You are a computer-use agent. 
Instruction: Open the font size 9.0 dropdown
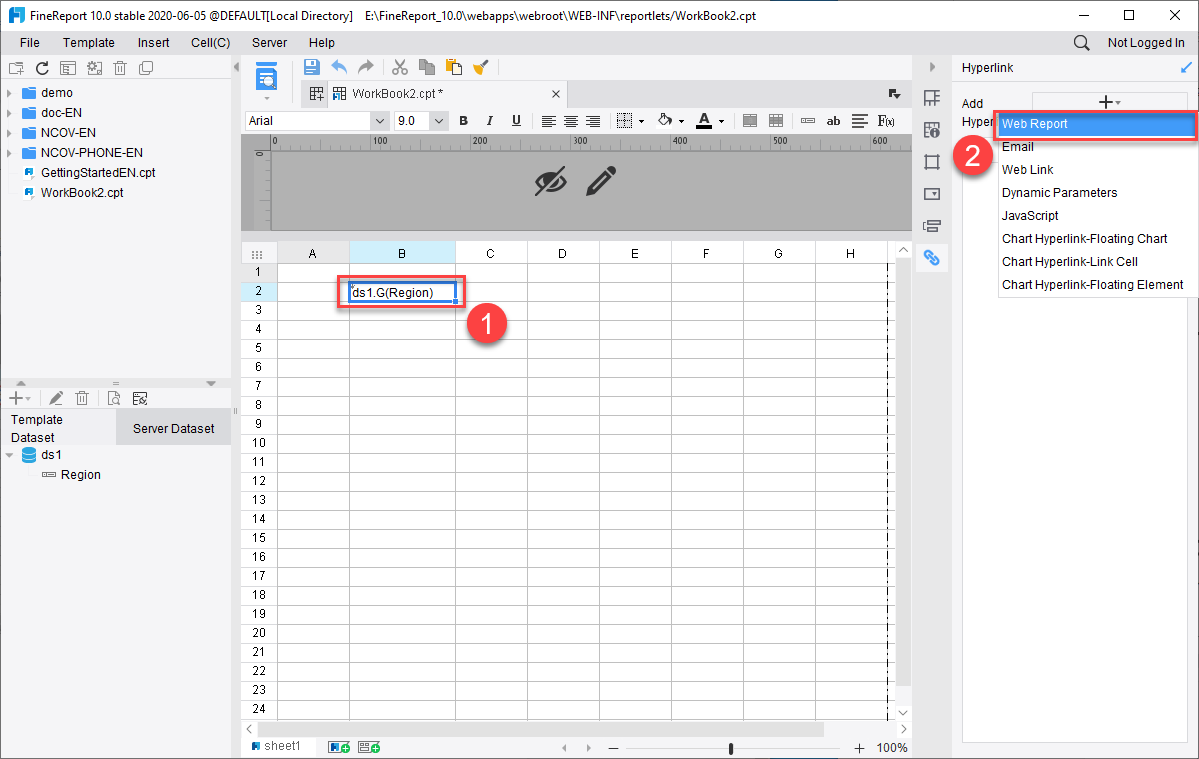point(438,120)
